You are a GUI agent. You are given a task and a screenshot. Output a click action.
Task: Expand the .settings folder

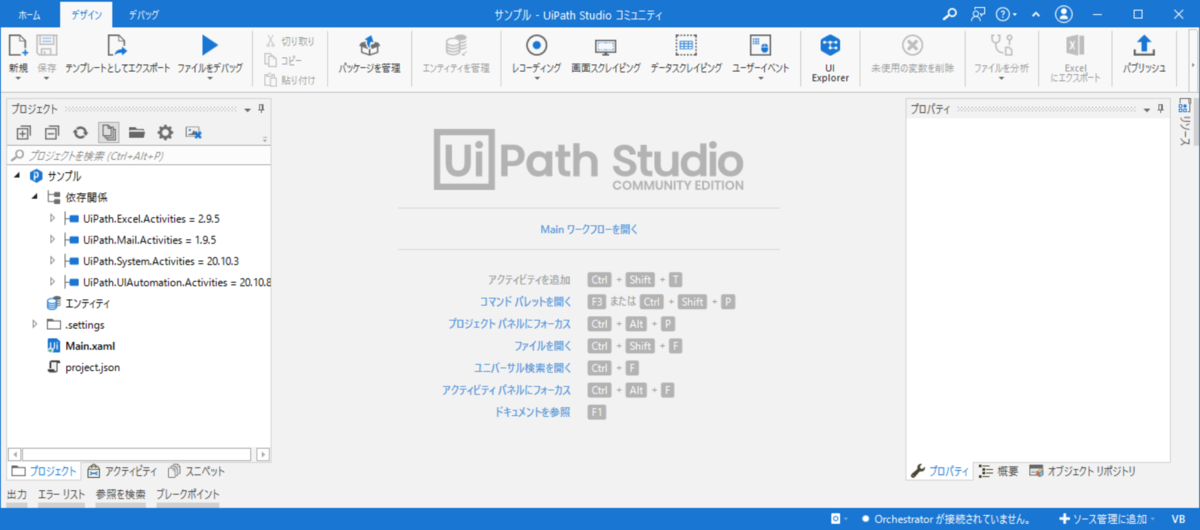pyautogui.click(x=35, y=324)
